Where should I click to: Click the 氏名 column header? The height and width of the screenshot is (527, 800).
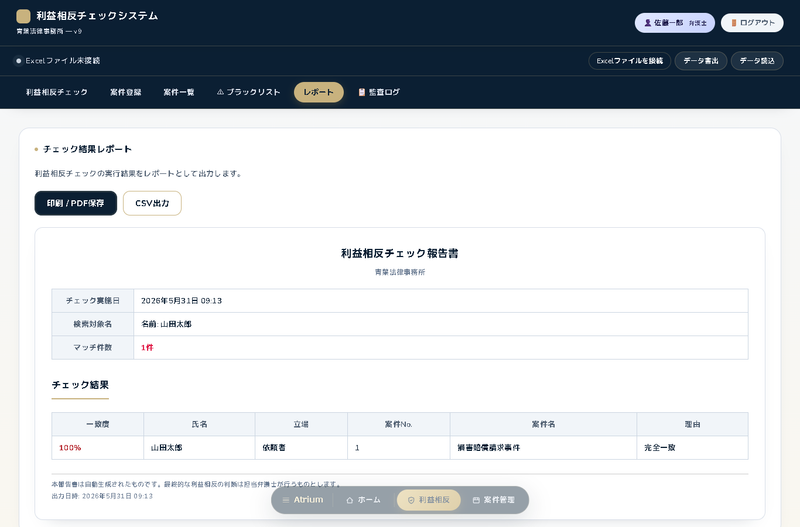199,424
